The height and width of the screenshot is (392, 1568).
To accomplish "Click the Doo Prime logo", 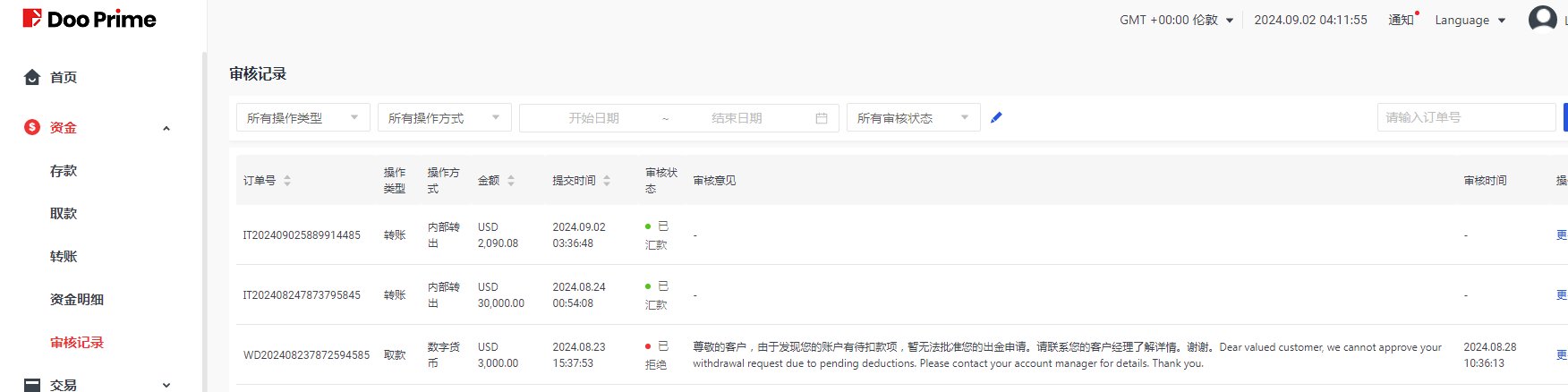I will coord(89,19).
